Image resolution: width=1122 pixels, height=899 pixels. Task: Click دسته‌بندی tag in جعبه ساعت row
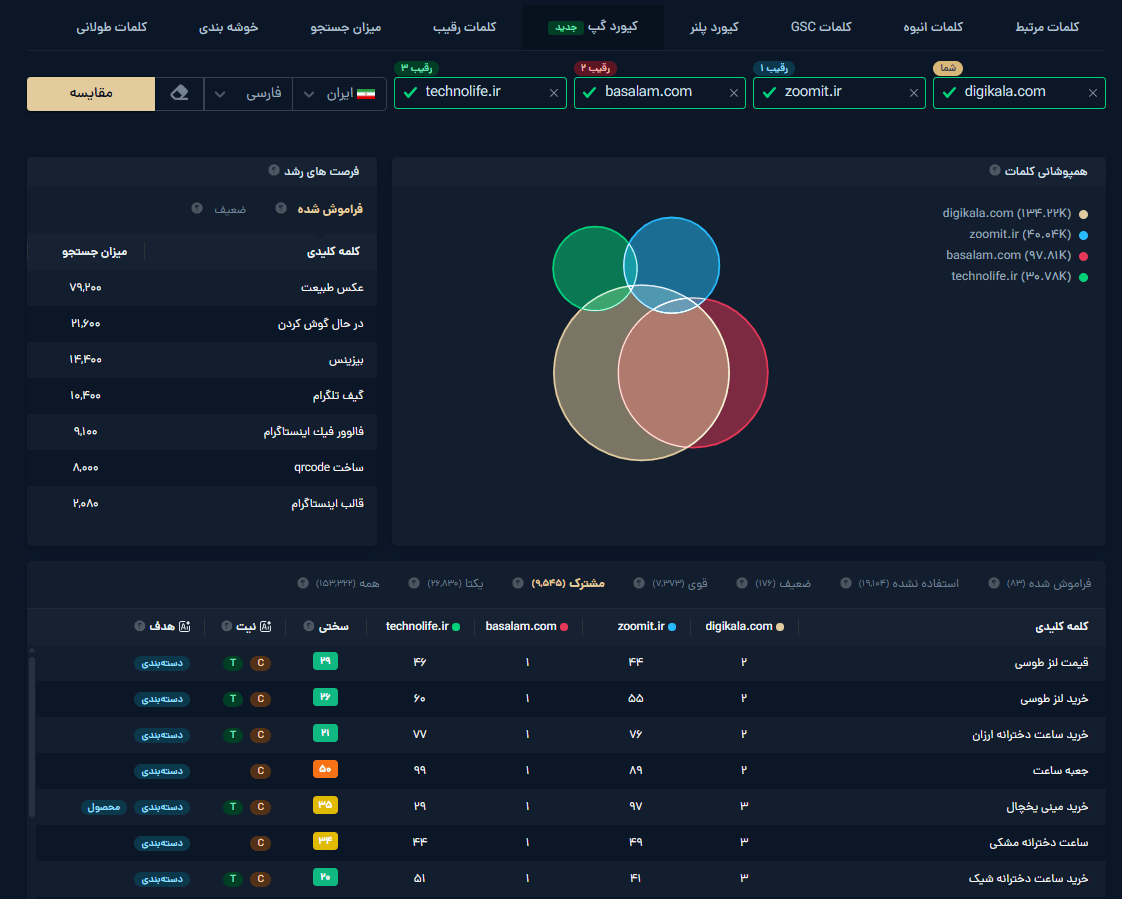point(162,772)
